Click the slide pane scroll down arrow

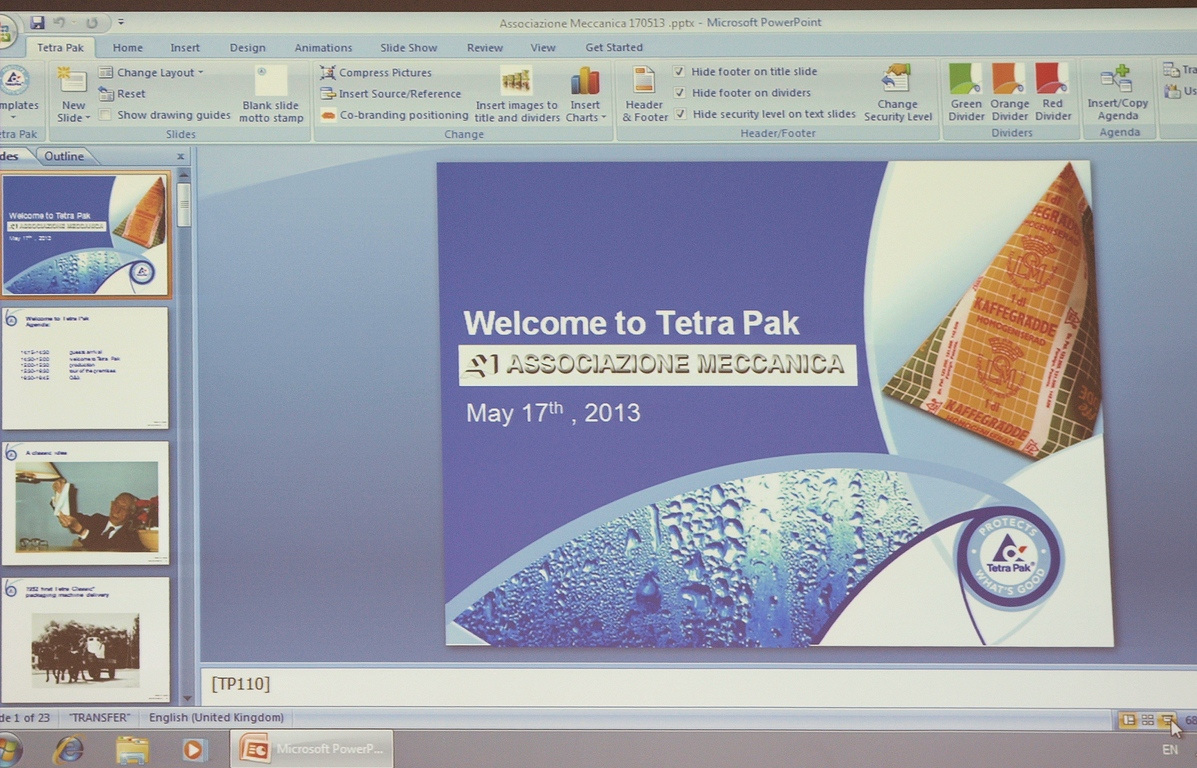(x=188, y=698)
